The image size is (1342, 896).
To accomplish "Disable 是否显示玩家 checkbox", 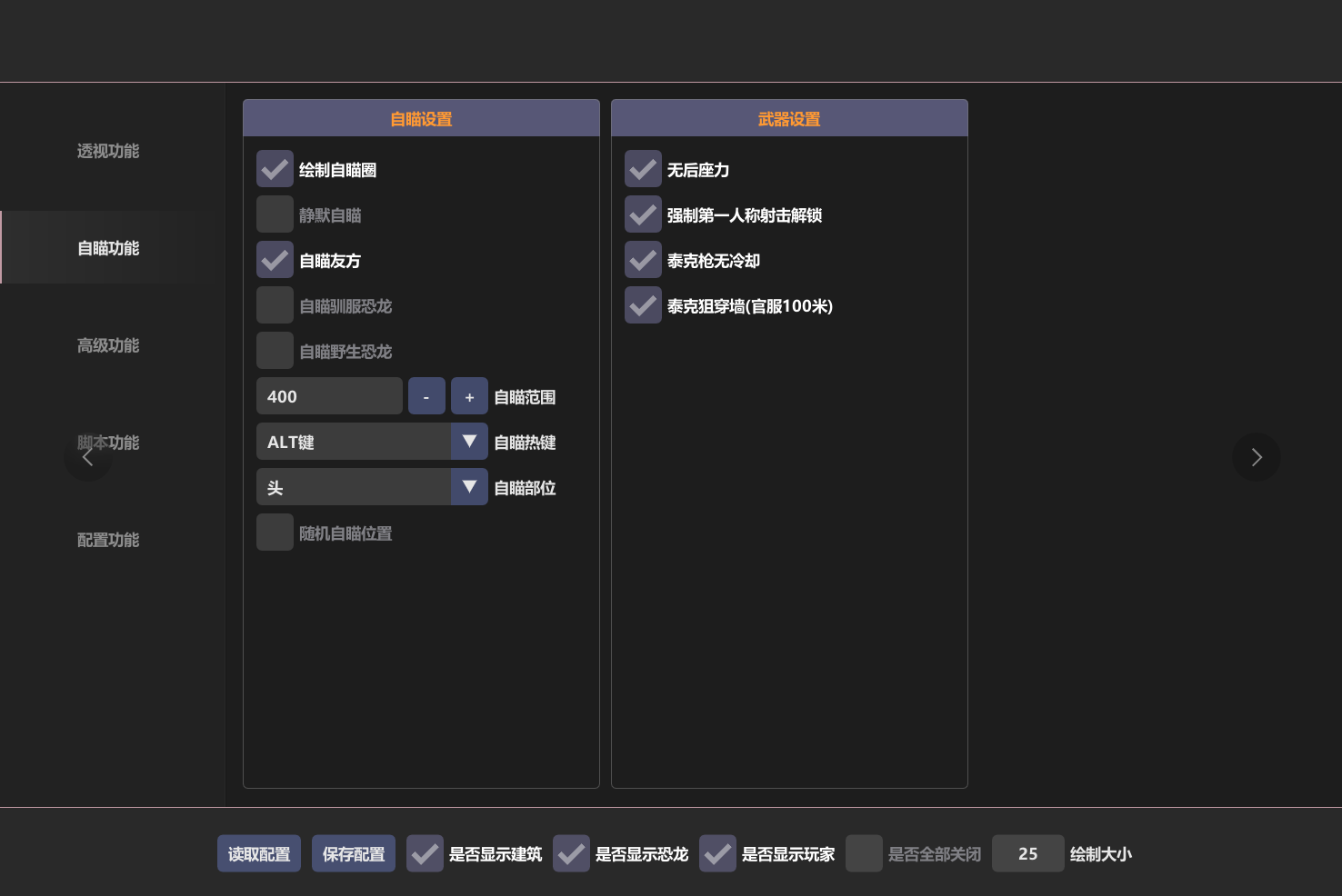I will point(717,853).
